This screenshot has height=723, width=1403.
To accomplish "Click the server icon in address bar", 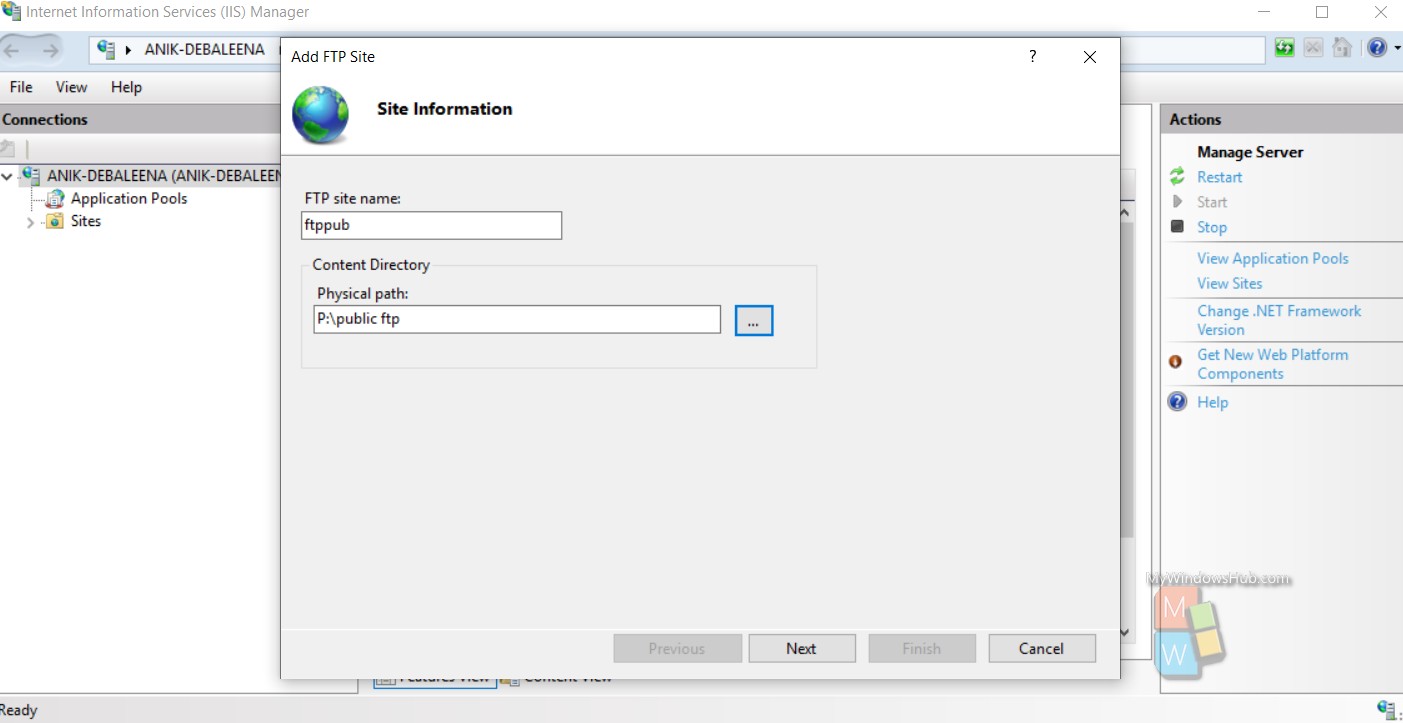I will click(106, 49).
